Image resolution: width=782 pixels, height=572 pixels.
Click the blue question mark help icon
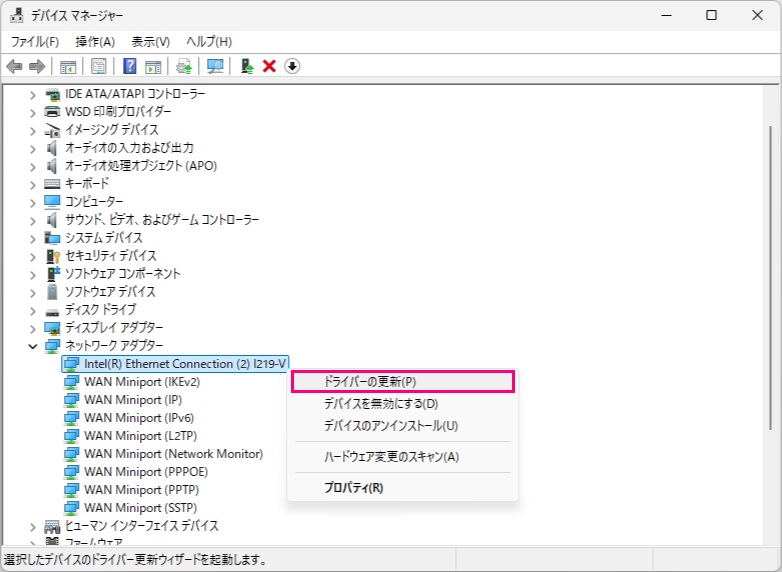point(130,66)
